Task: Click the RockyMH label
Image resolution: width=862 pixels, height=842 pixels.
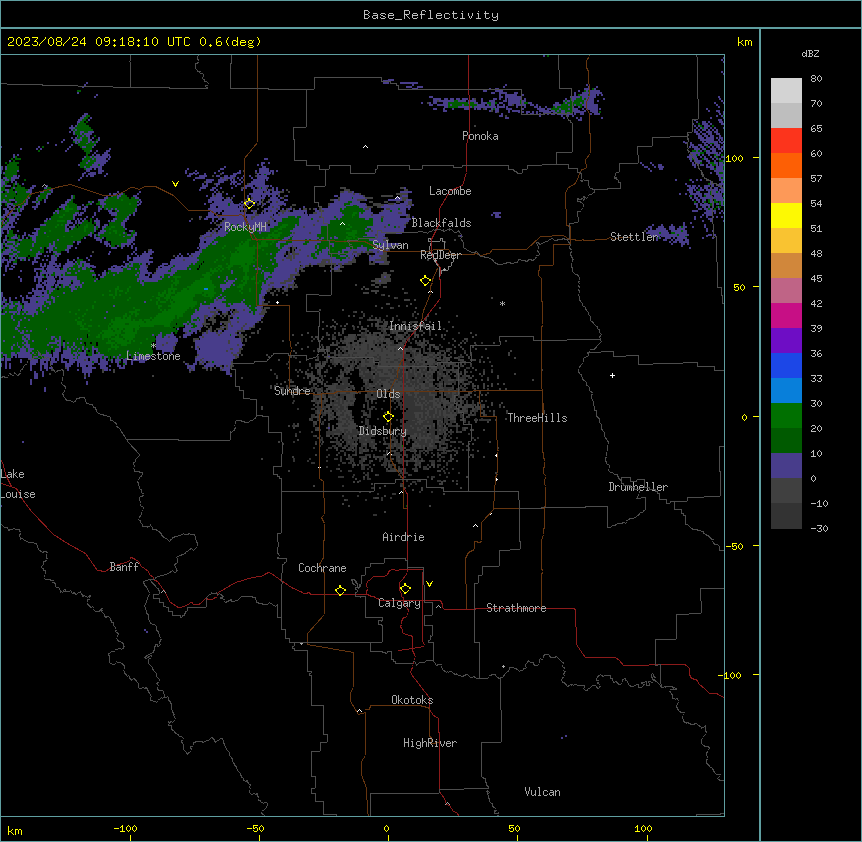Action: 245,227
